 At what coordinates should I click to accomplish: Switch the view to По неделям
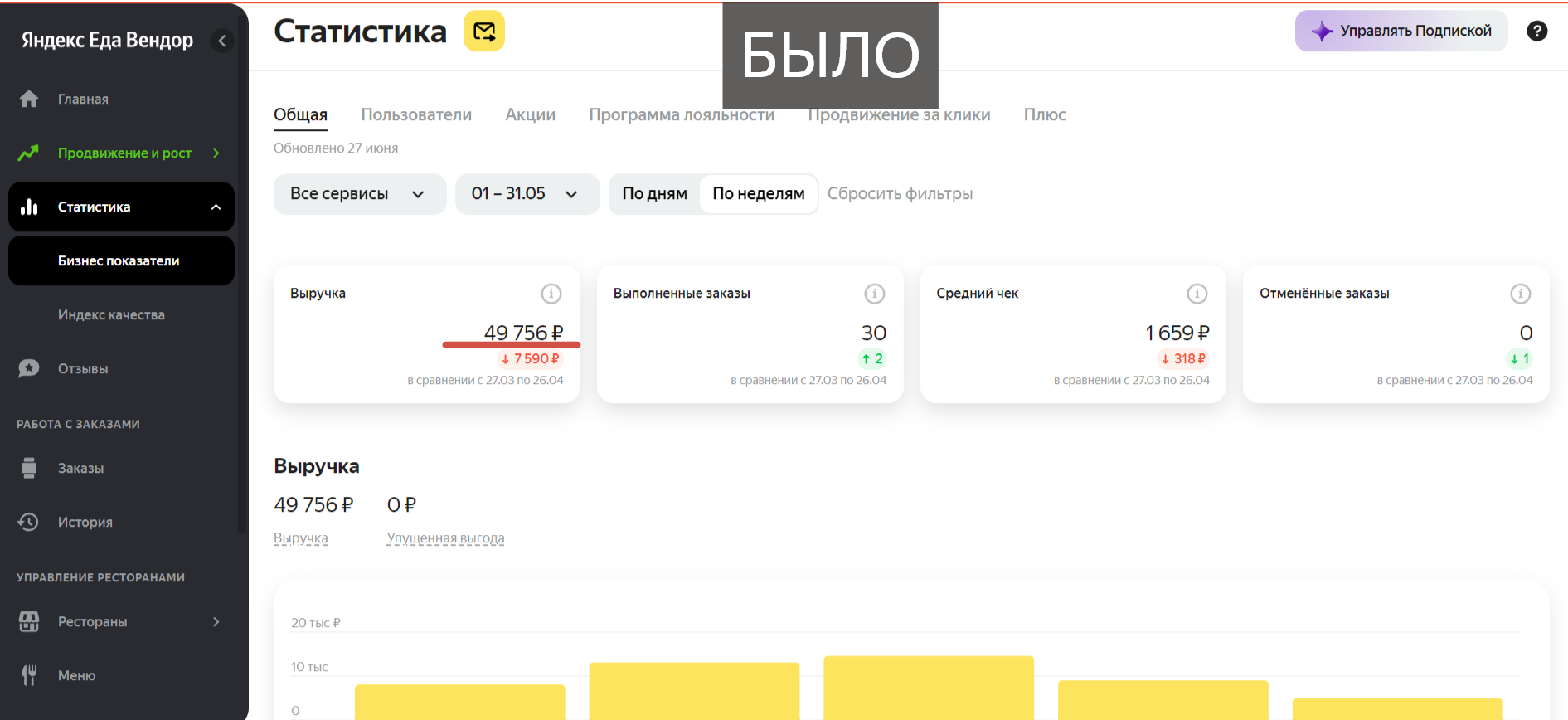[x=759, y=193]
